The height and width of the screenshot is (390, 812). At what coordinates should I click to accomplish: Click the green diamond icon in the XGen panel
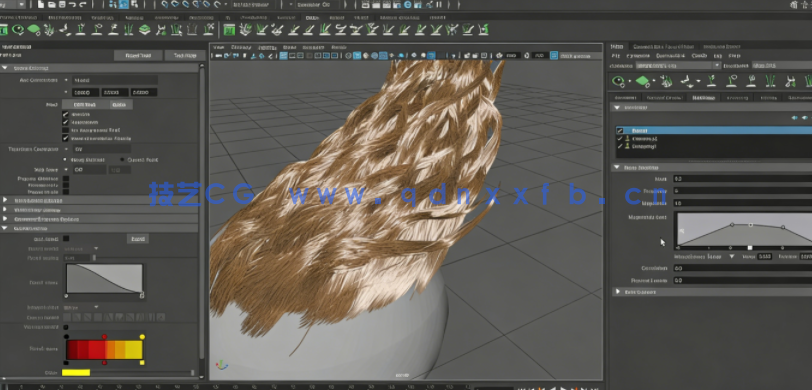642,81
